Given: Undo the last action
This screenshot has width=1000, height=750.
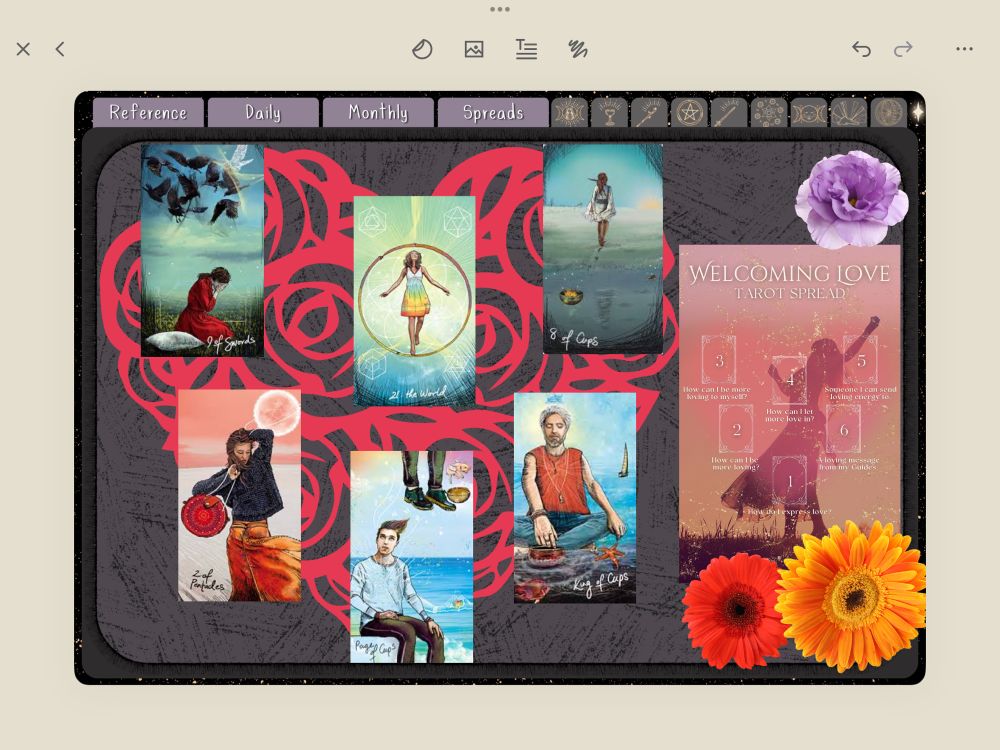Looking at the screenshot, I should point(860,47).
